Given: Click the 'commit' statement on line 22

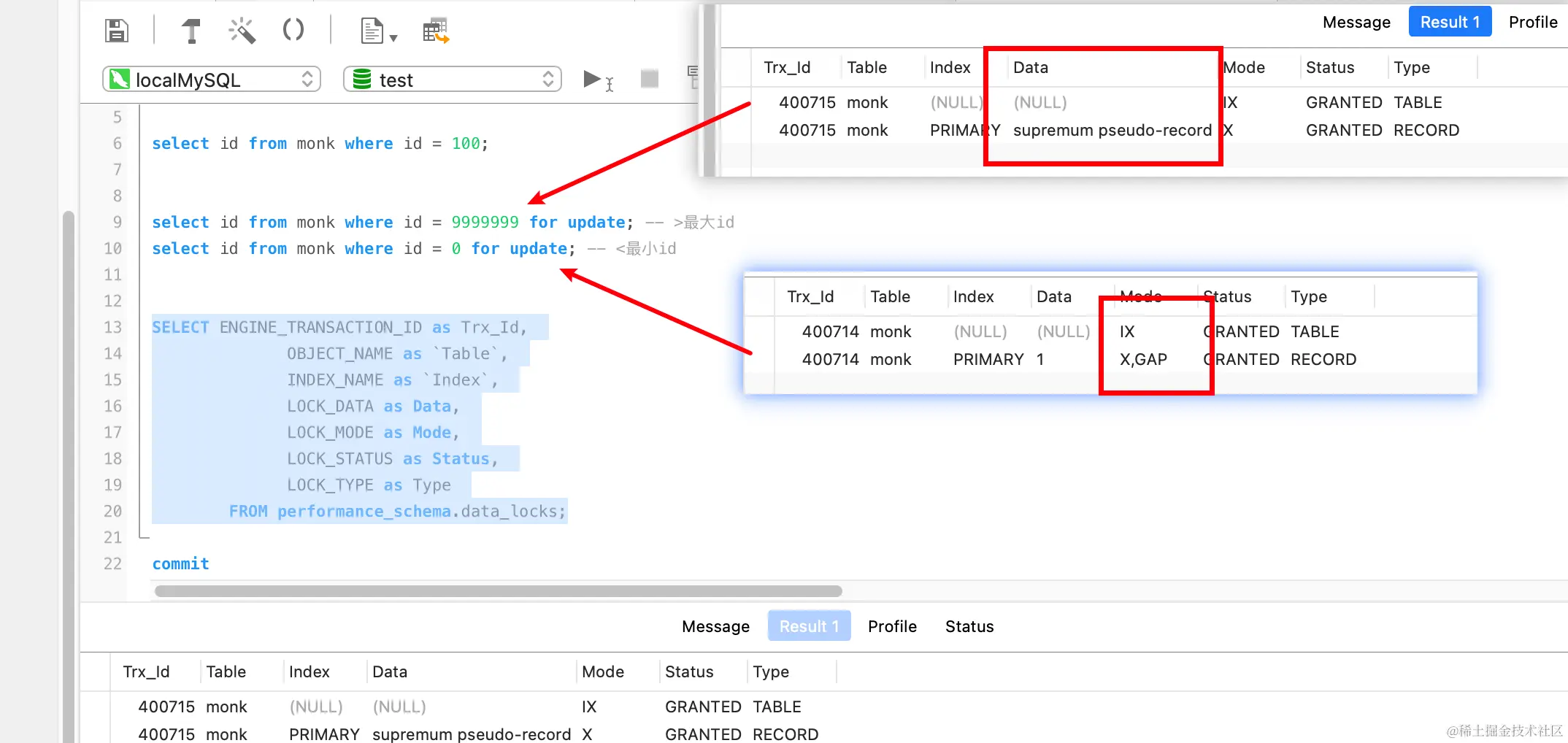Looking at the screenshot, I should pyautogui.click(x=180, y=563).
